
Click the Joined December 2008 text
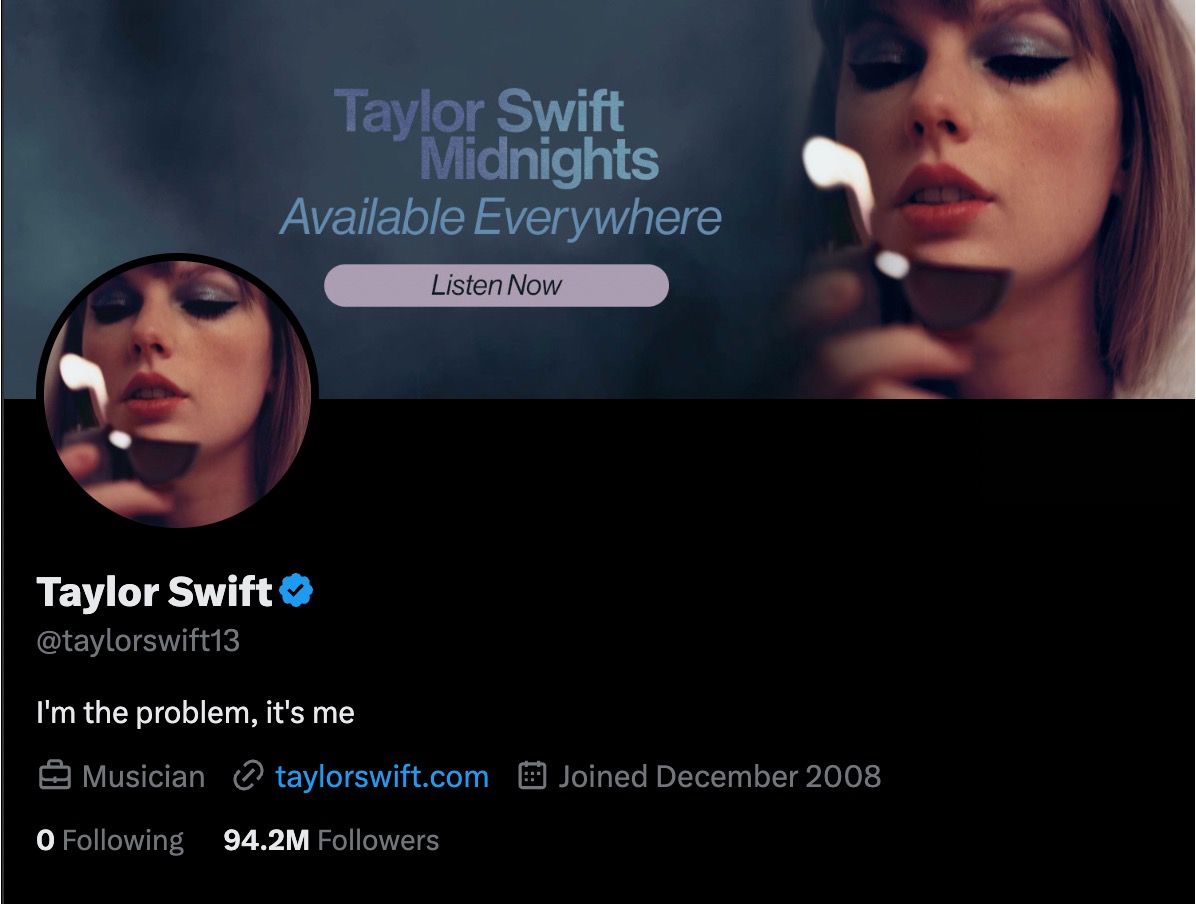coord(719,777)
